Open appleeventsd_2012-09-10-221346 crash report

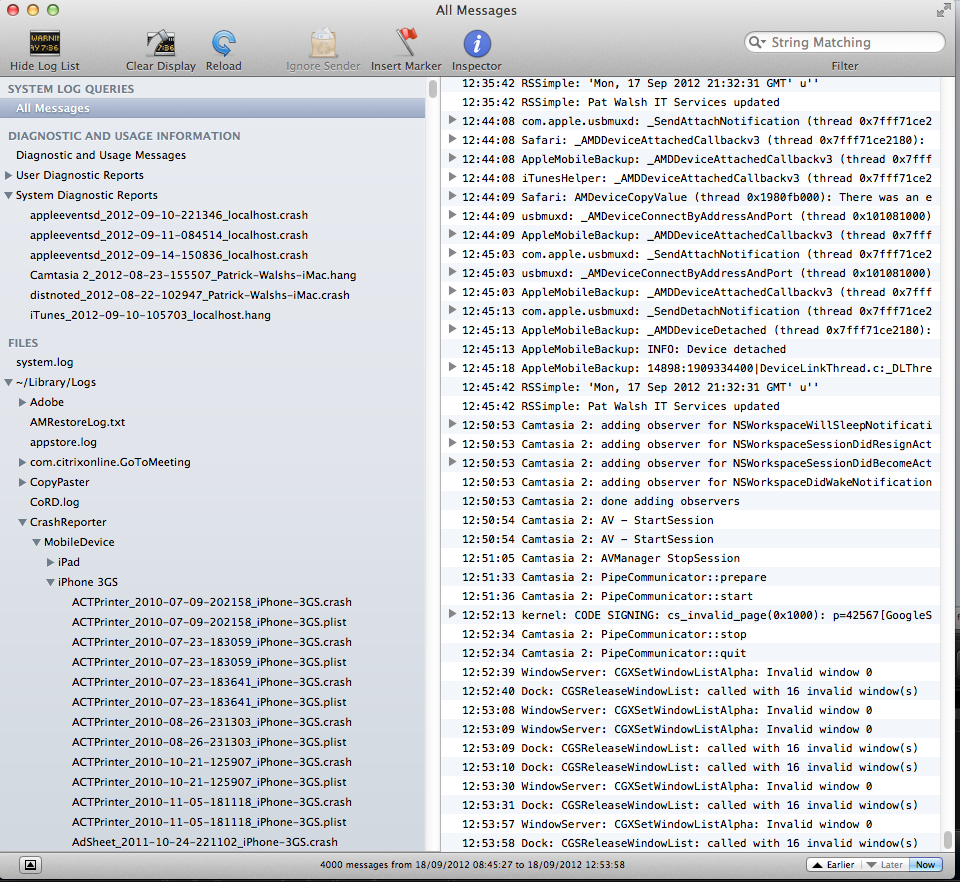(169, 215)
